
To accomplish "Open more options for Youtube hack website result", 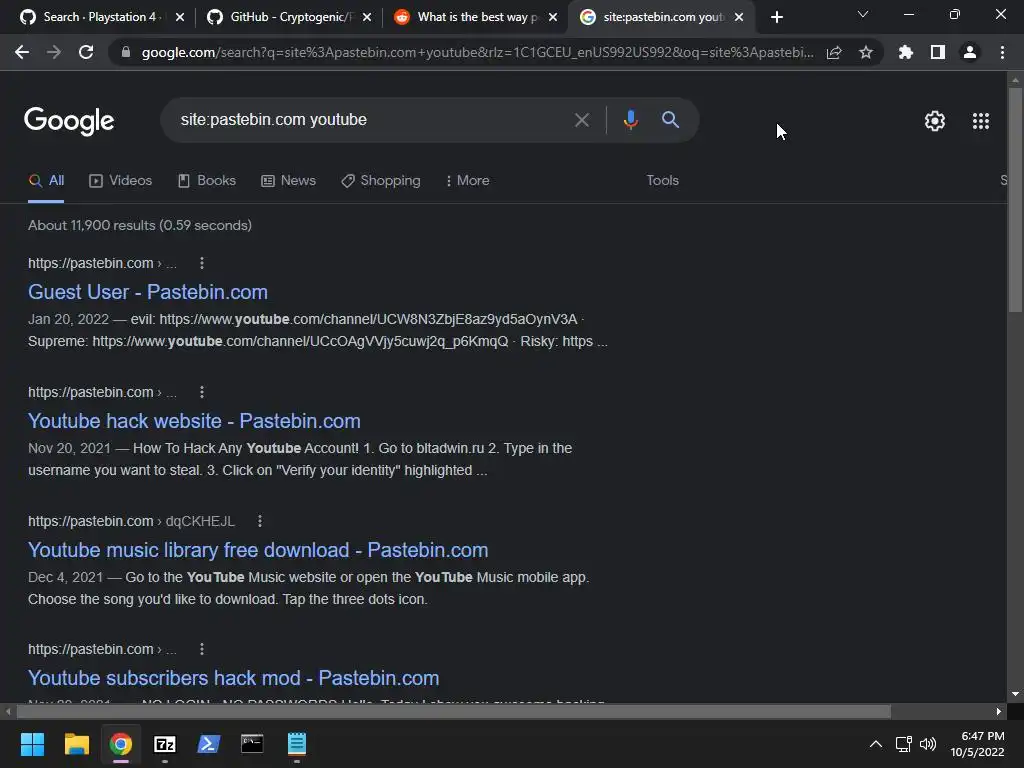I will [x=202, y=392].
